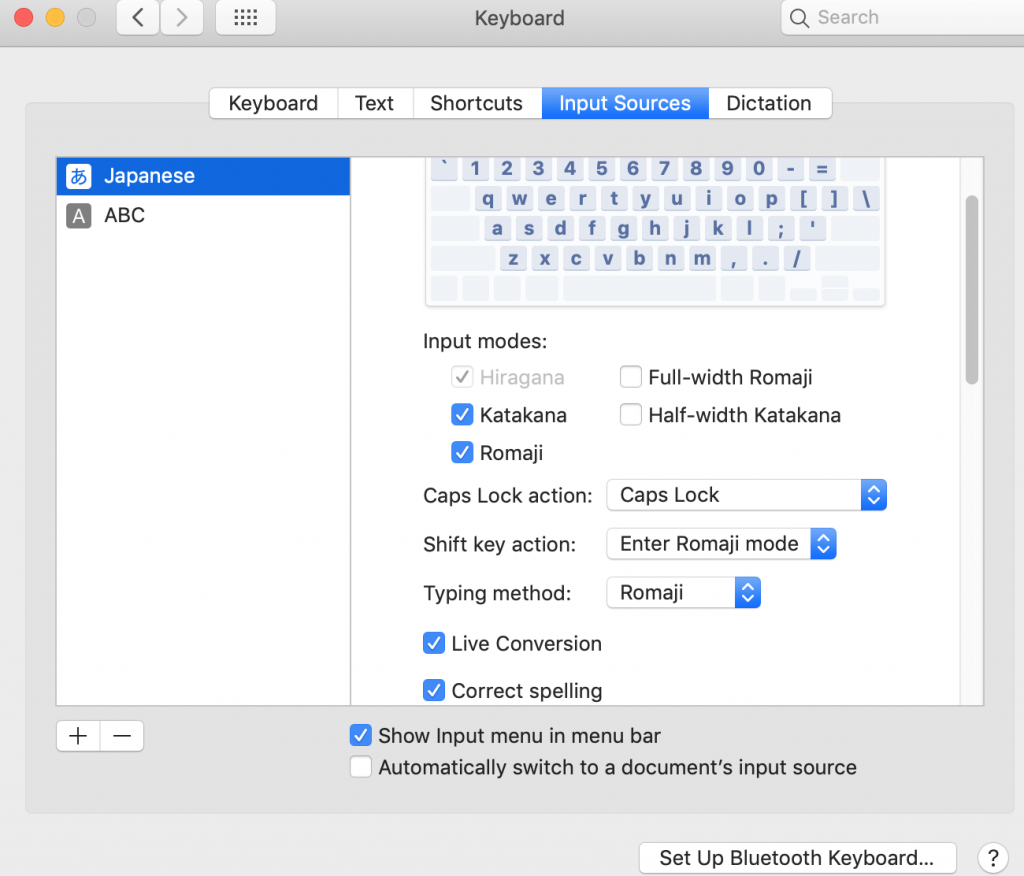Click the plus button to add input source
The image size is (1024, 876).
77,735
